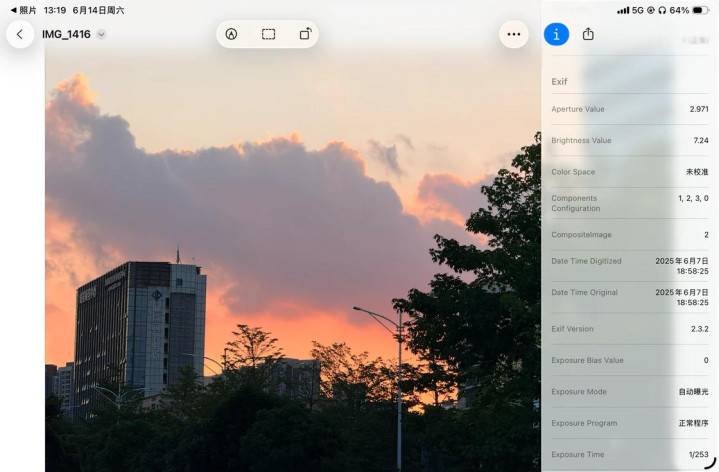Return to Photos app via status bar

pos(23,10)
